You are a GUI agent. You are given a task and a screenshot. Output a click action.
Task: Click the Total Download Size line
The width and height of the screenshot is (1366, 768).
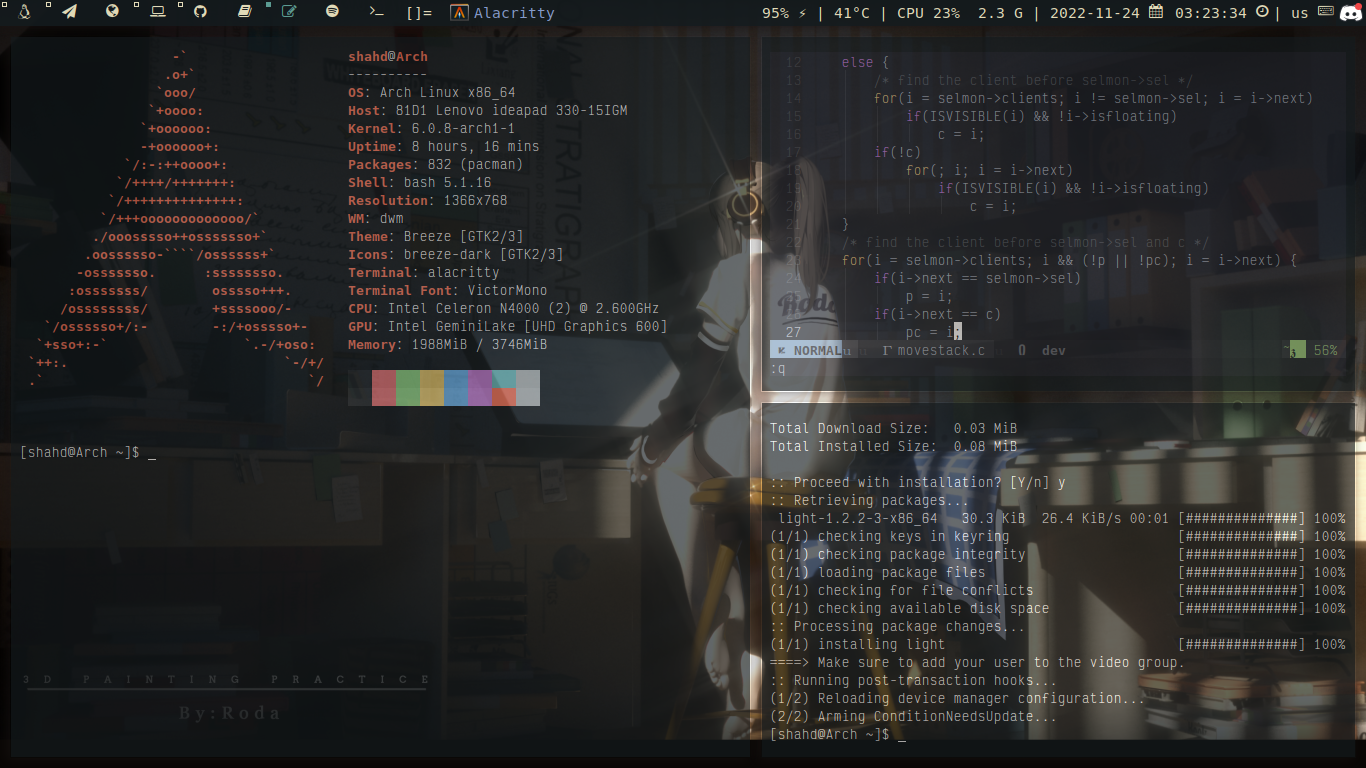tap(894, 428)
